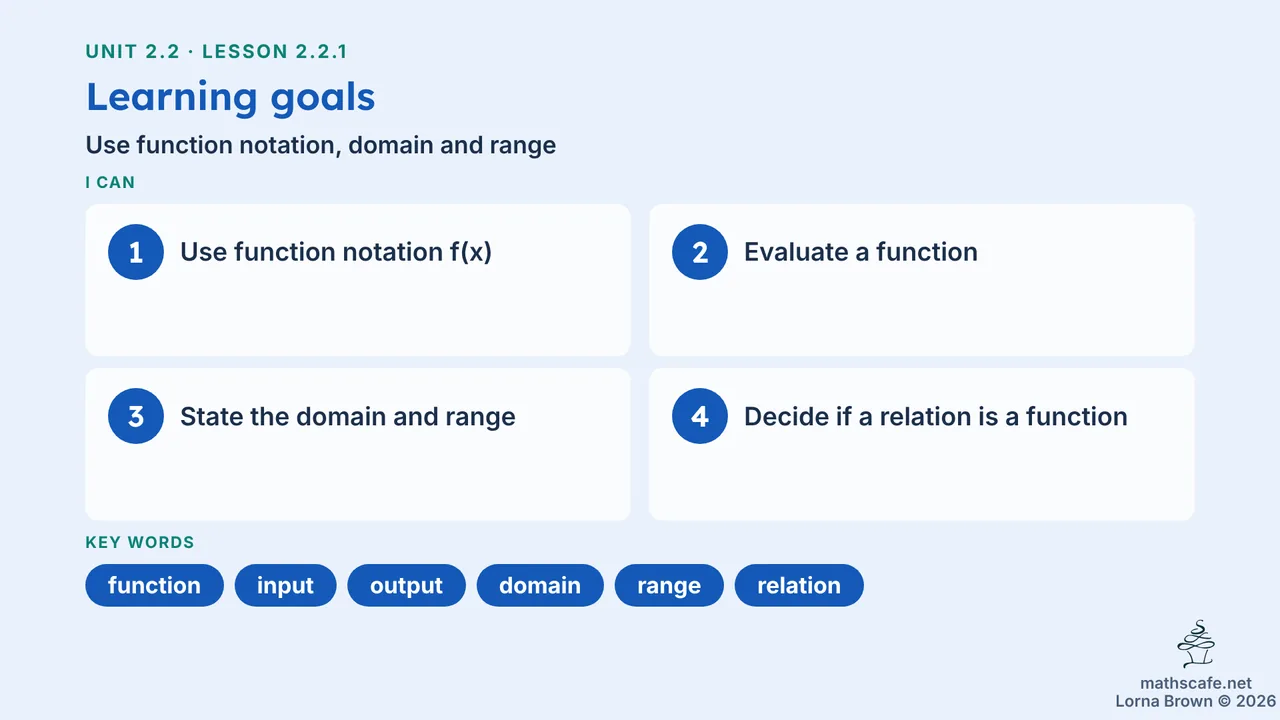
Task: Click the 'Key words' section label
Action: 140,543
